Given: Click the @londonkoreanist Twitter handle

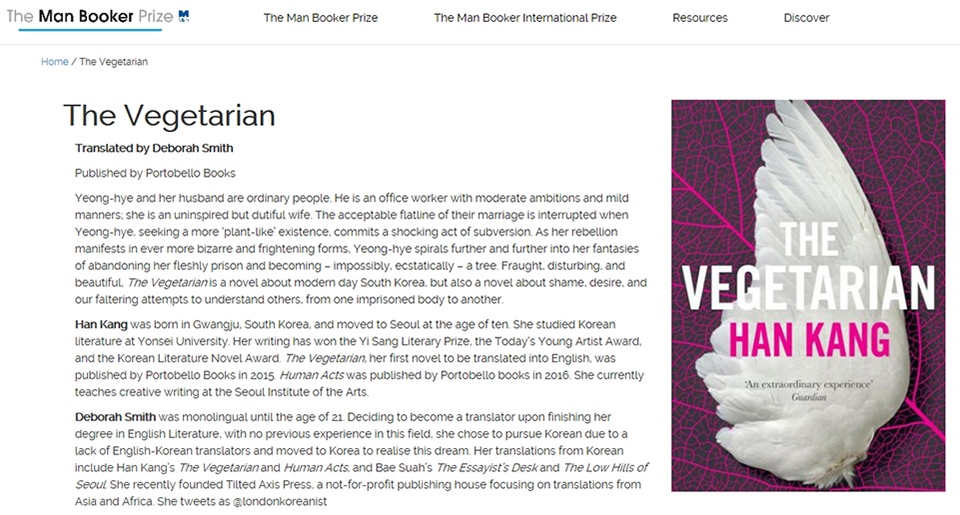Looking at the screenshot, I should click(280, 502).
